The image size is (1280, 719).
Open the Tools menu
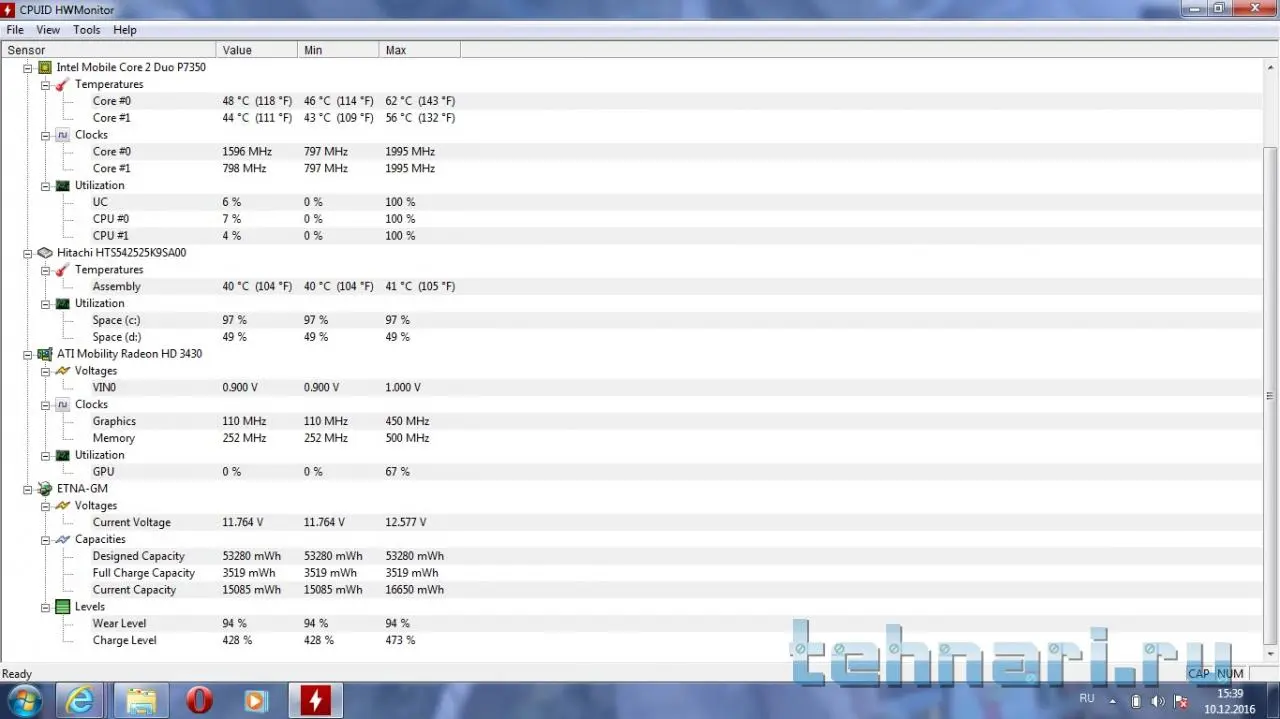click(87, 30)
